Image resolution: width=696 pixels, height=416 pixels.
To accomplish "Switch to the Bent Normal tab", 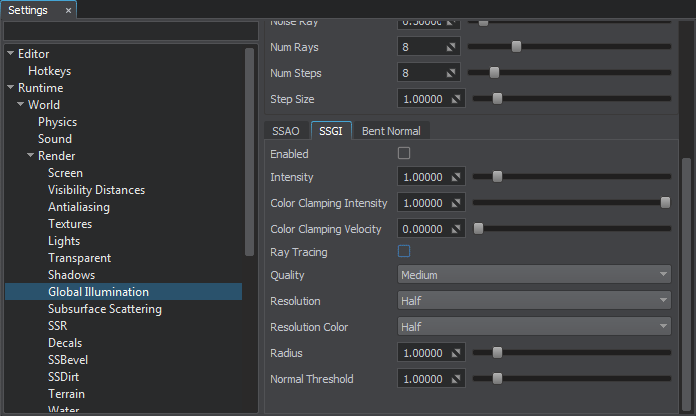I will coord(391,131).
